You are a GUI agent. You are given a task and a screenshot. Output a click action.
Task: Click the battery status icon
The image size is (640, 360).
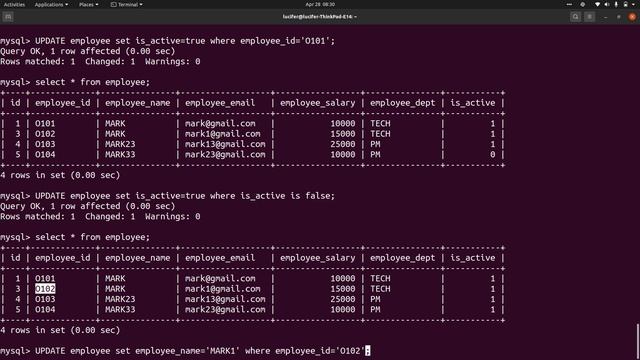625,4
